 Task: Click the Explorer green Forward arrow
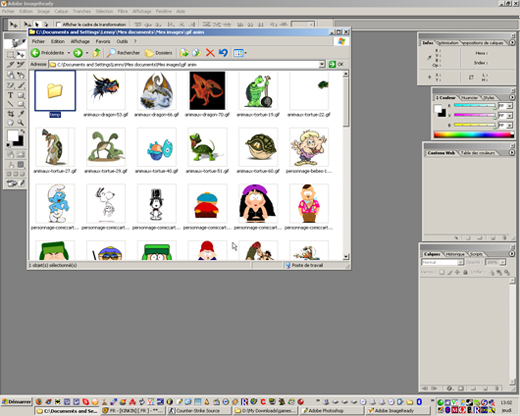coord(78,53)
